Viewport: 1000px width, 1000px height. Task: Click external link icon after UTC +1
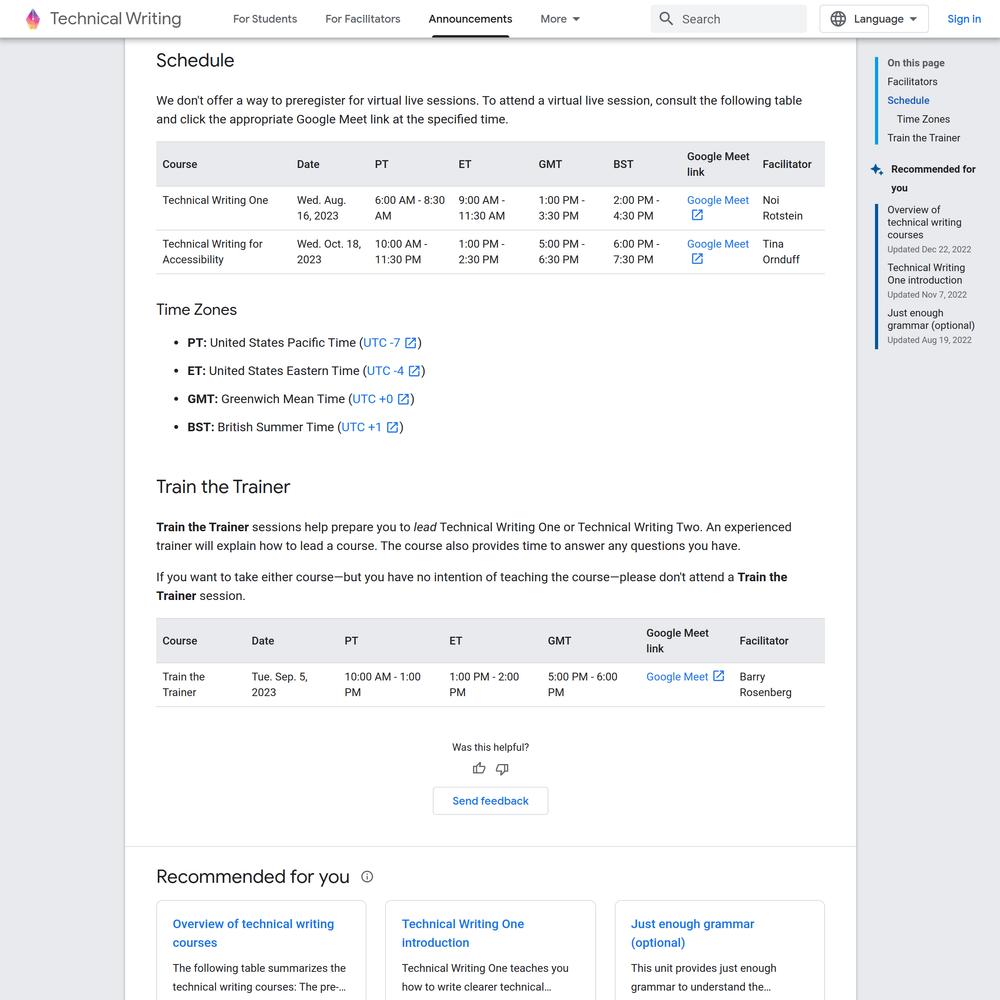[393, 427]
